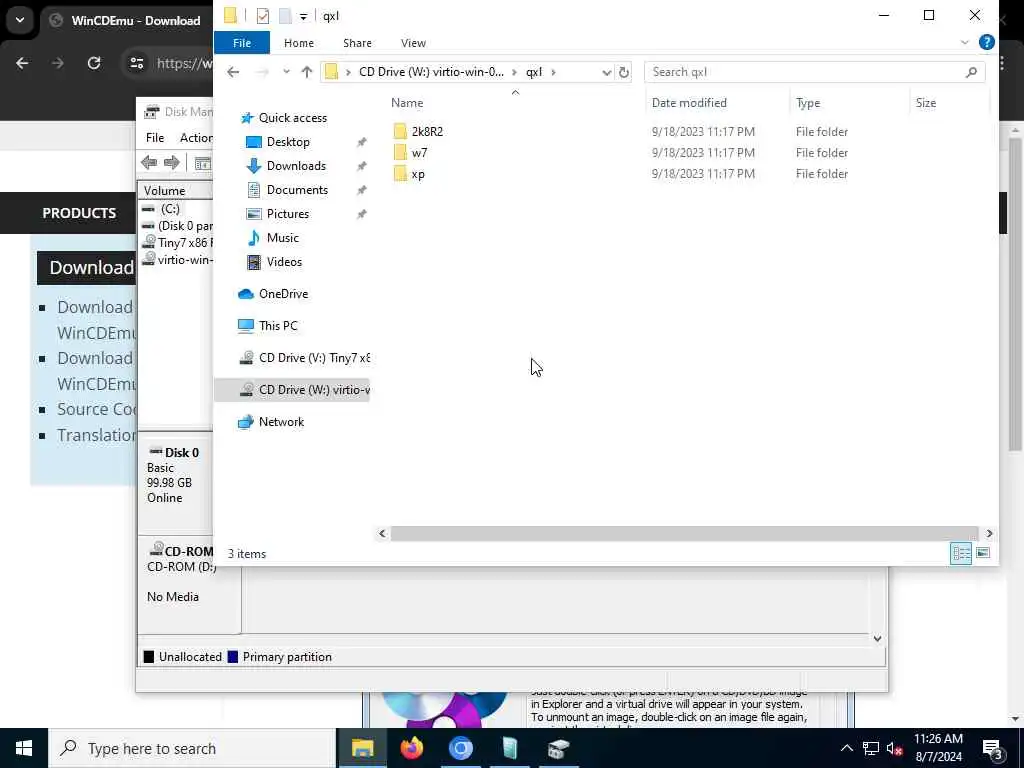1024x768 pixels.
Task: Open Windows Start menu
Action: pyautogui.click(x=24, y=748)
